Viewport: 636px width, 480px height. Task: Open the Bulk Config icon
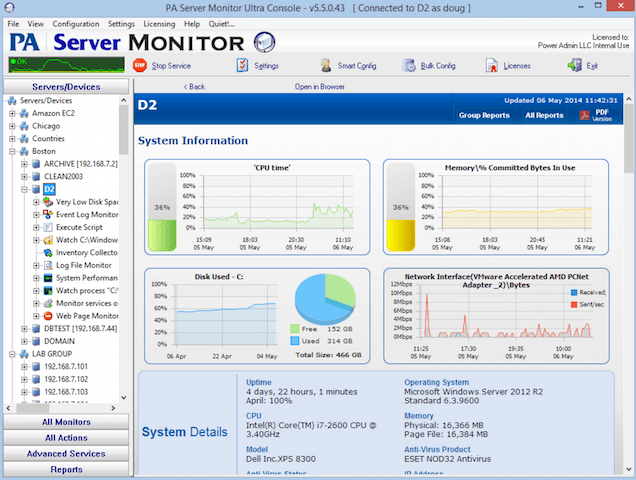pyautogui.click(x=409, y=65)
